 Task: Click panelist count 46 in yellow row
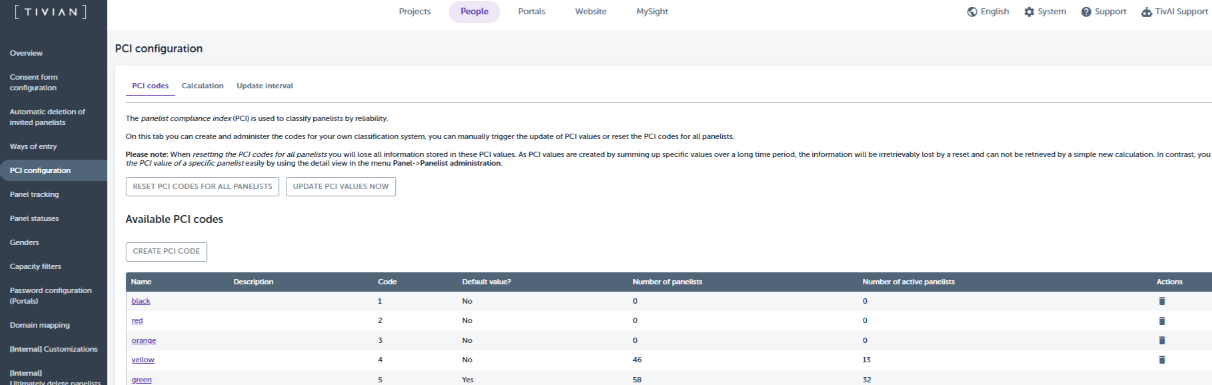637,360
